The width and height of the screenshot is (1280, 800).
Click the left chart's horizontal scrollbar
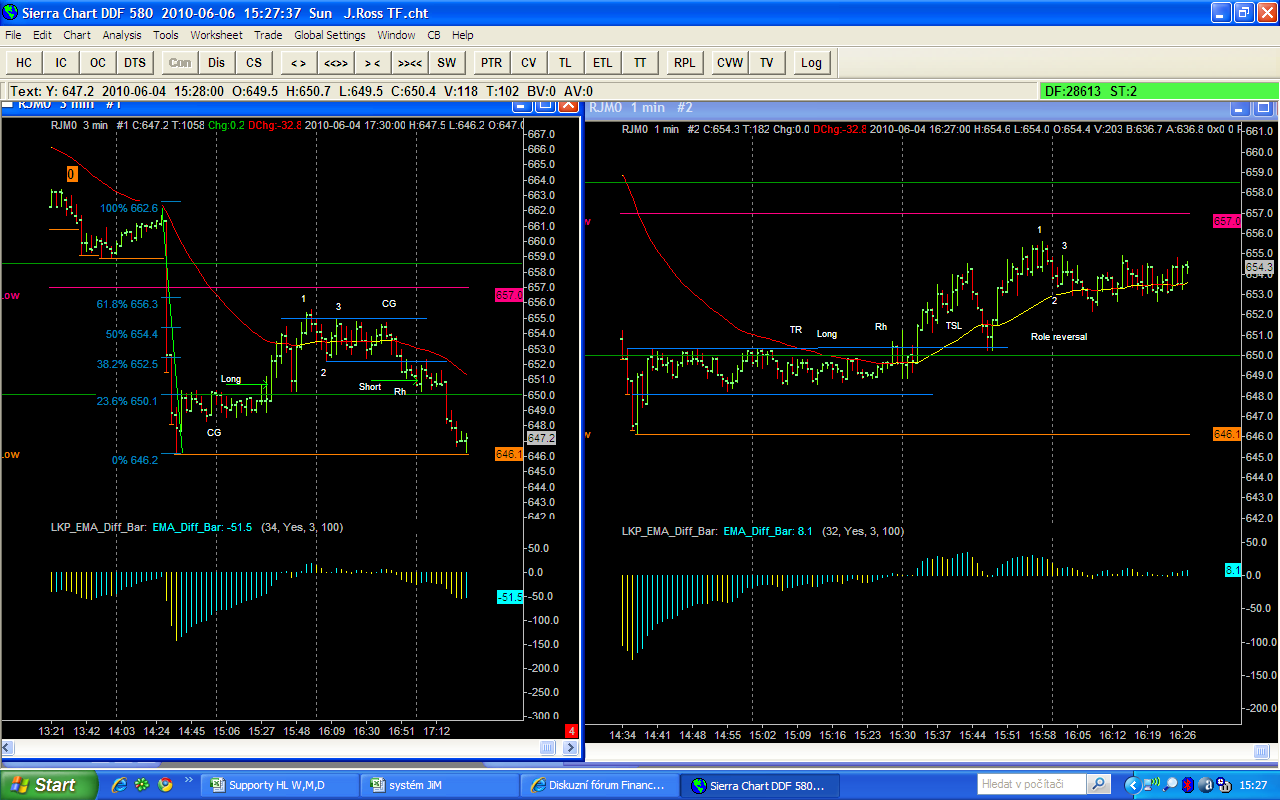270,747
